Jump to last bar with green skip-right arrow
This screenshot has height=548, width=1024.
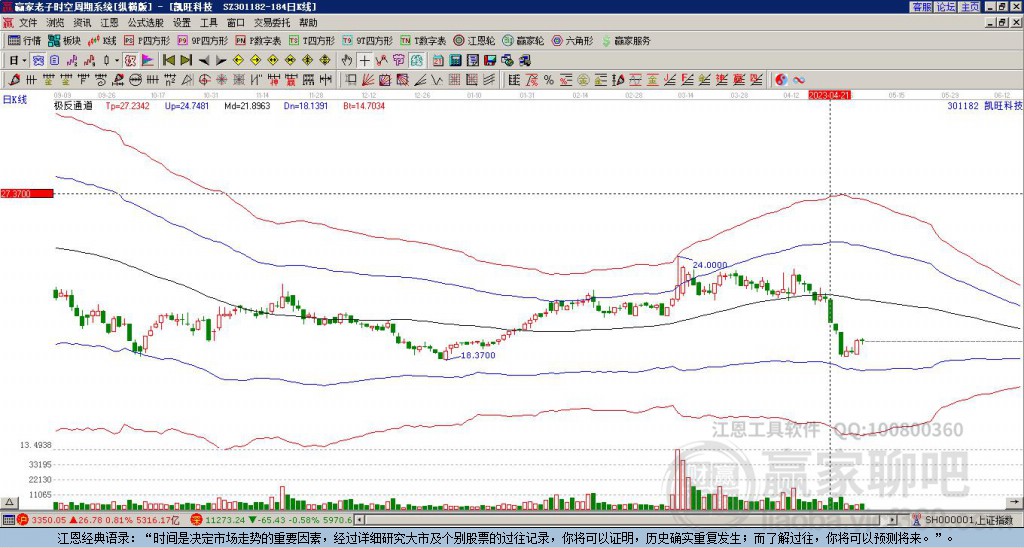(x=186, y=61)
